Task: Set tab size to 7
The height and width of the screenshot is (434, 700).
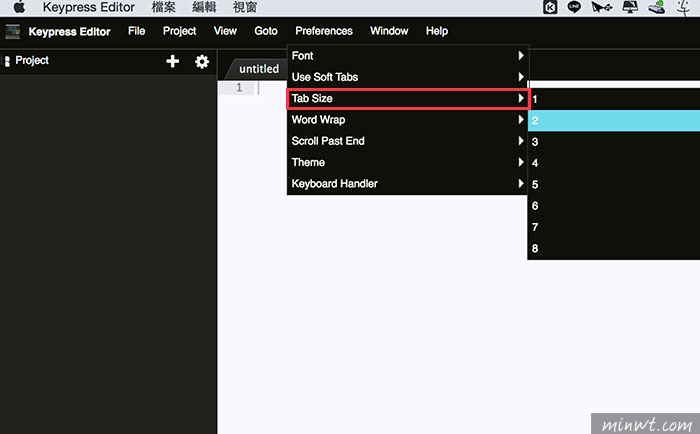Action: [x=614, y=227]
